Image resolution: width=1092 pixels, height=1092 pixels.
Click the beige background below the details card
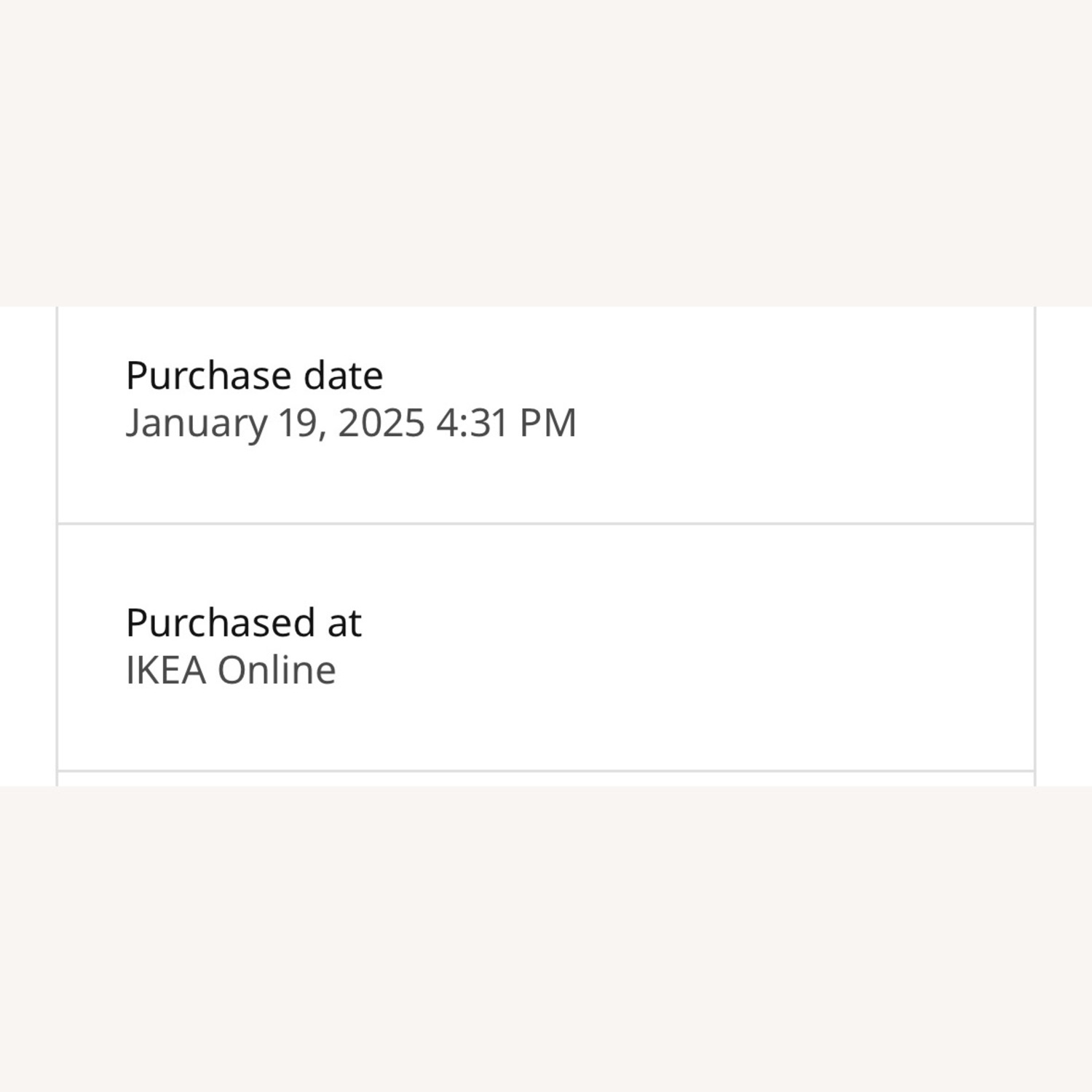coord(546,939)
